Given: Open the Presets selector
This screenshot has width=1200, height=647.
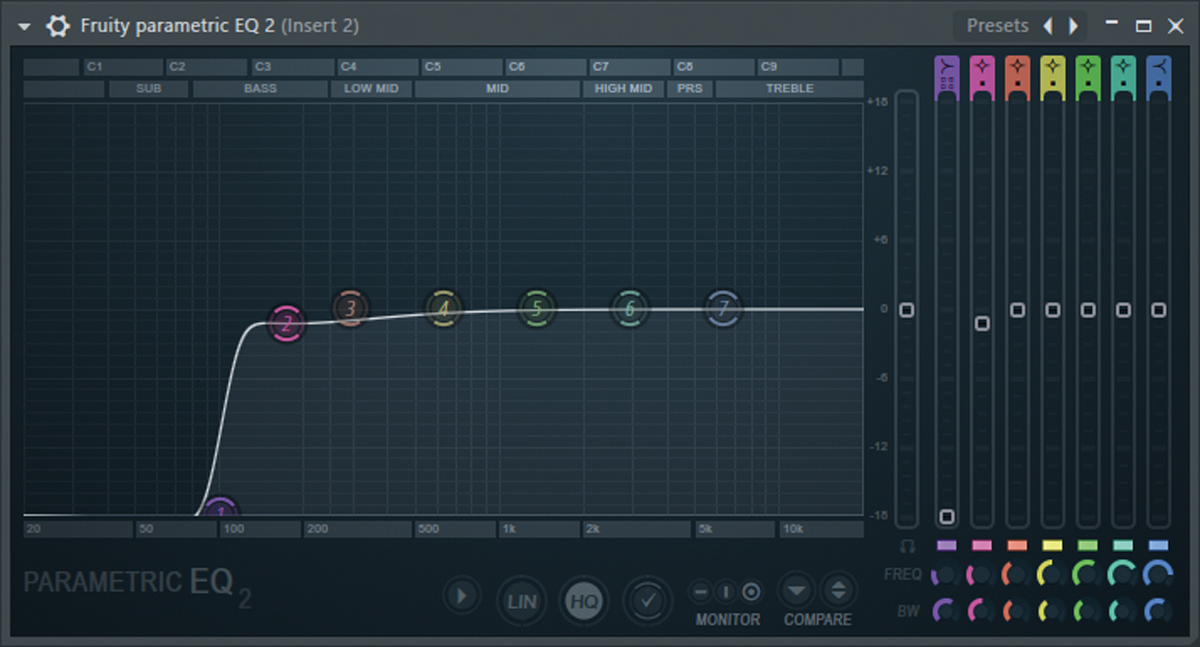Looking at the screenshot, I should point(997,26).
